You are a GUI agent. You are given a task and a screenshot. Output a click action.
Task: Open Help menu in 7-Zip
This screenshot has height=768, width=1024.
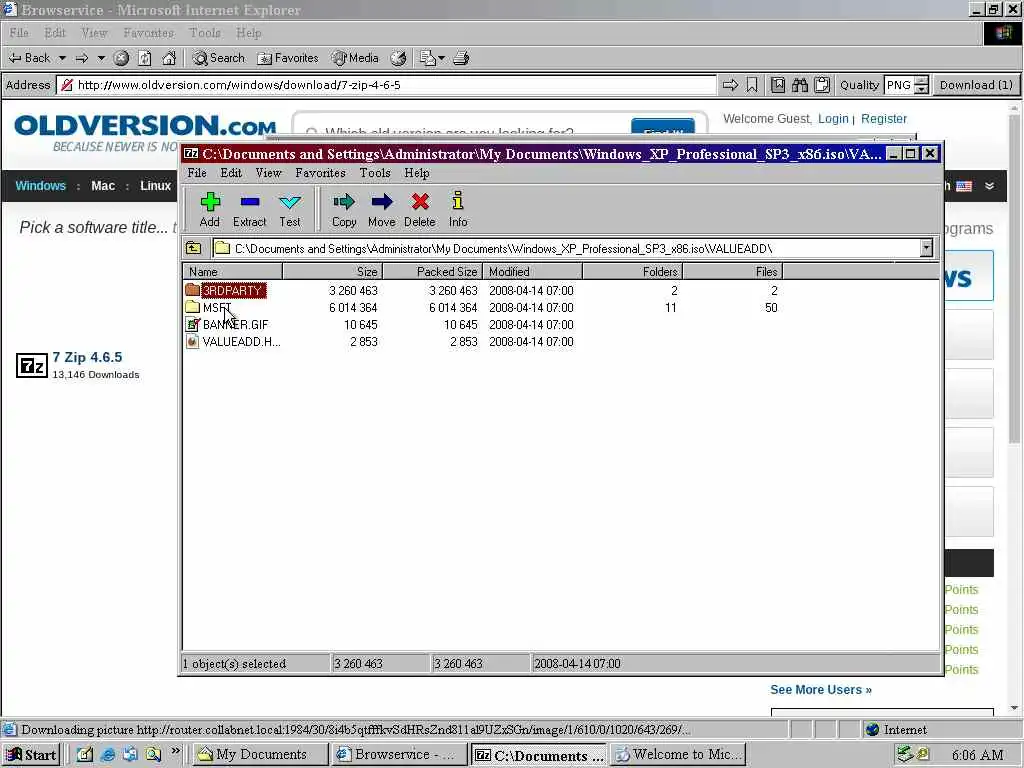coord(417,173)
